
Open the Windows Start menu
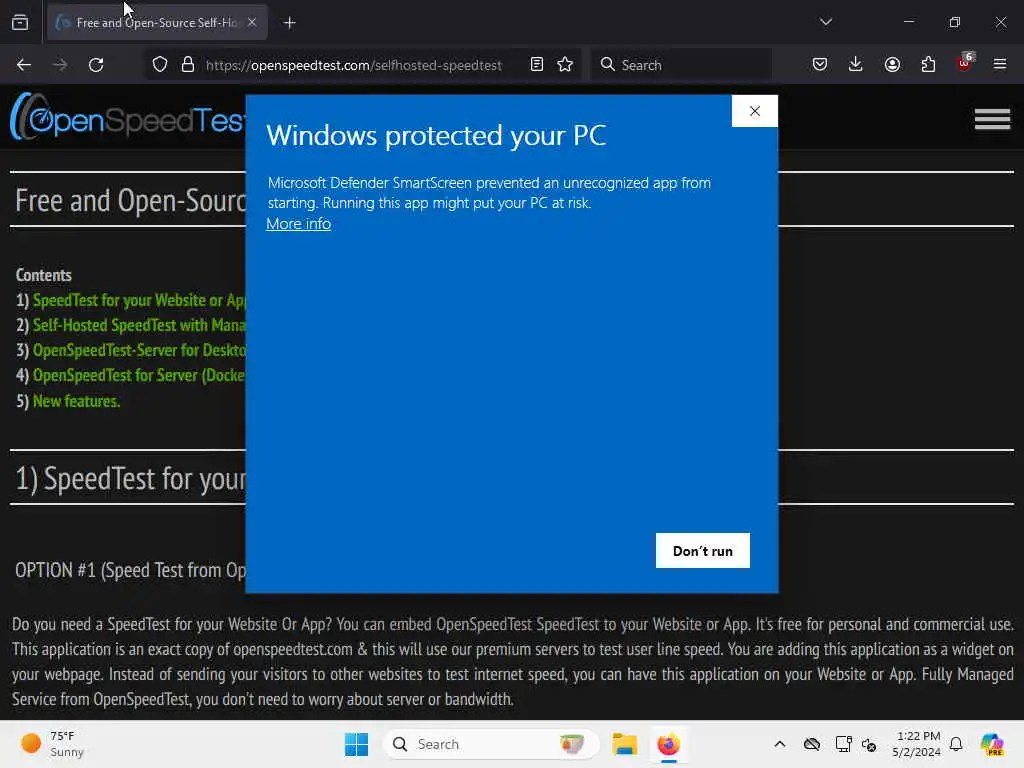tap(357, 744)
